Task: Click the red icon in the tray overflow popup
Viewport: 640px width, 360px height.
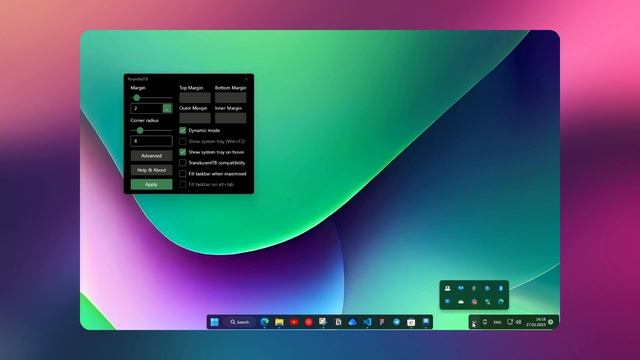Action: (x=474, y=302)
